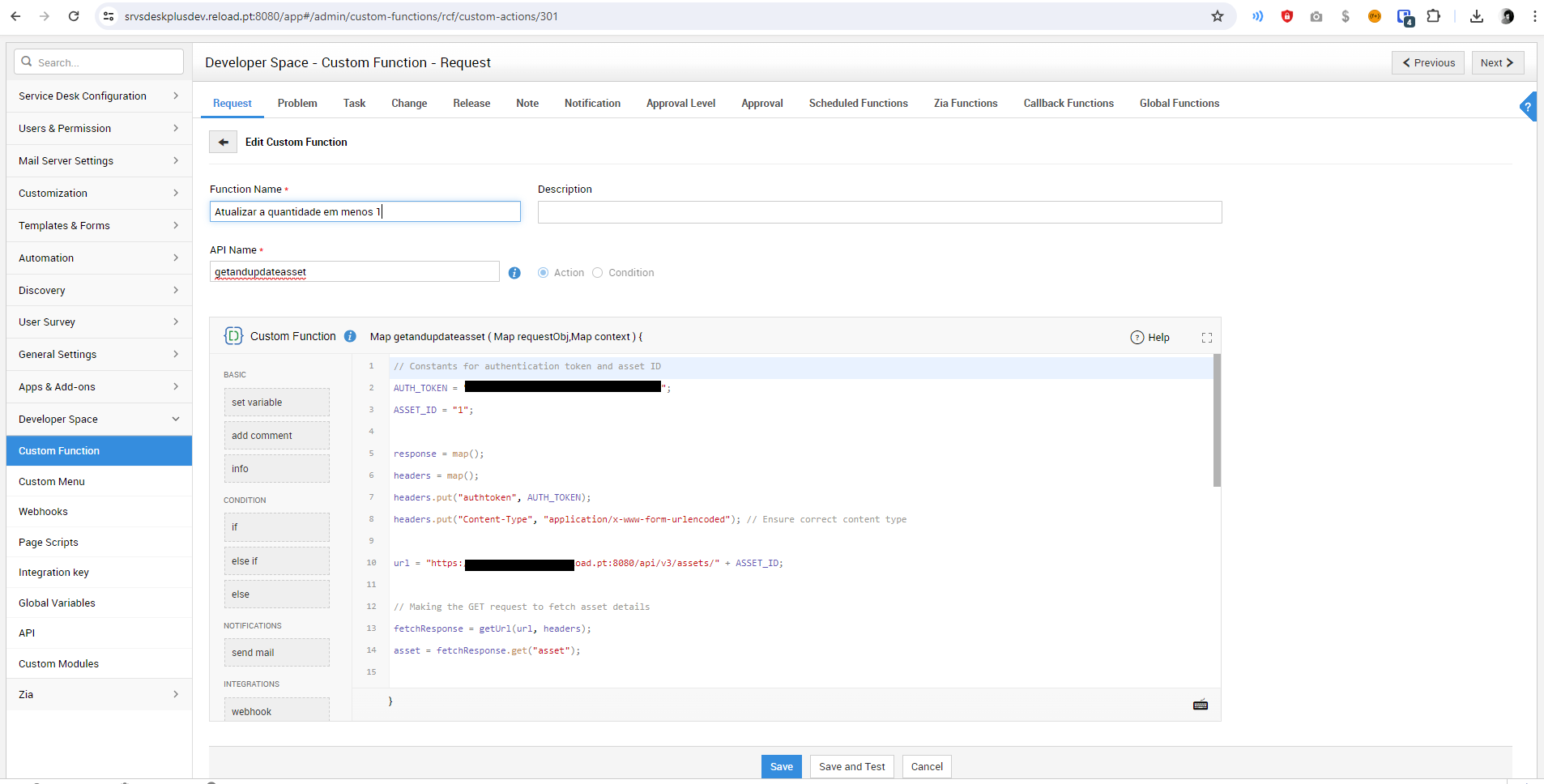Go to the Next custom function
1544x784 pixels.
coord(1498,62)
